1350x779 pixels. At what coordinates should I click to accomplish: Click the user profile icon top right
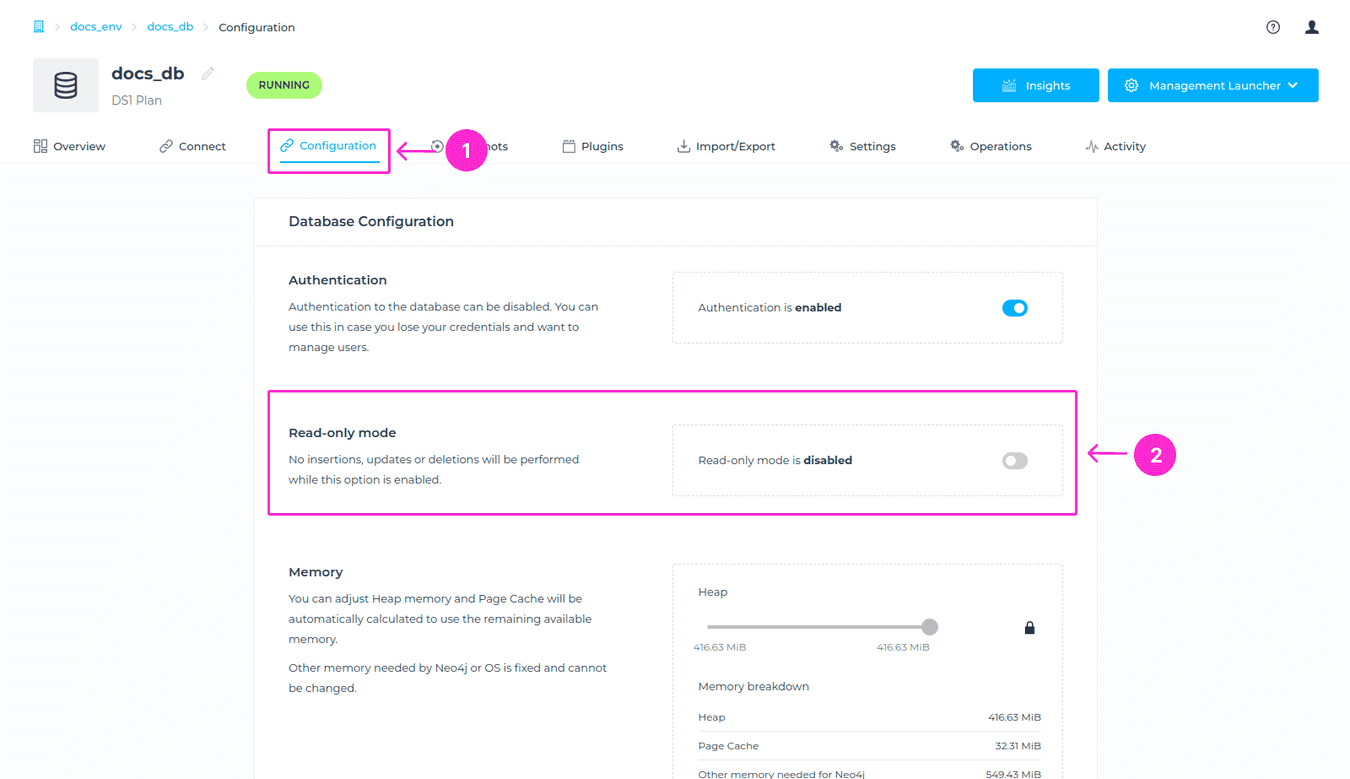coord(1311,27)
